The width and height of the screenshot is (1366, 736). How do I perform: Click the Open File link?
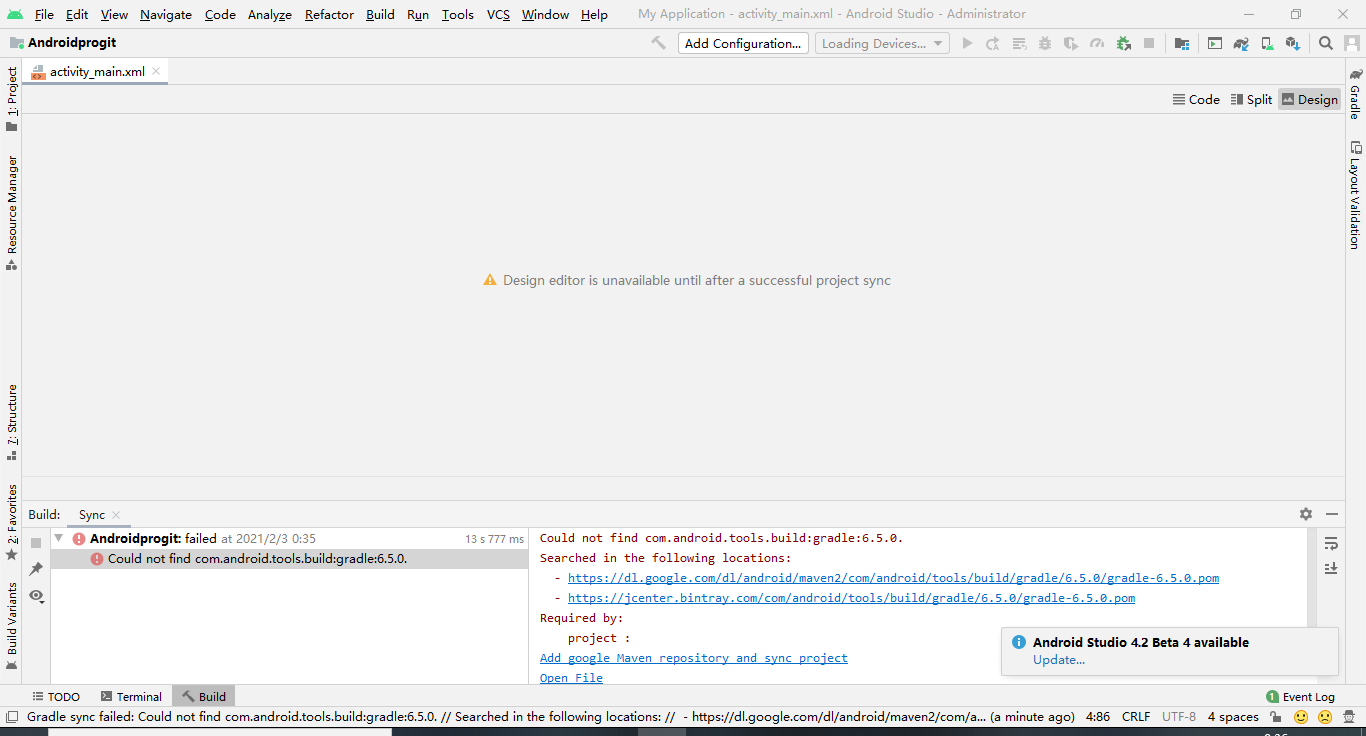pyautogui.click(x=571, y=678)
